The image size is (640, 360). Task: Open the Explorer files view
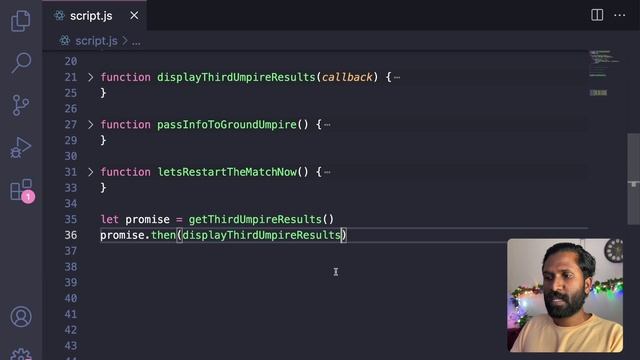click(20, 20)
